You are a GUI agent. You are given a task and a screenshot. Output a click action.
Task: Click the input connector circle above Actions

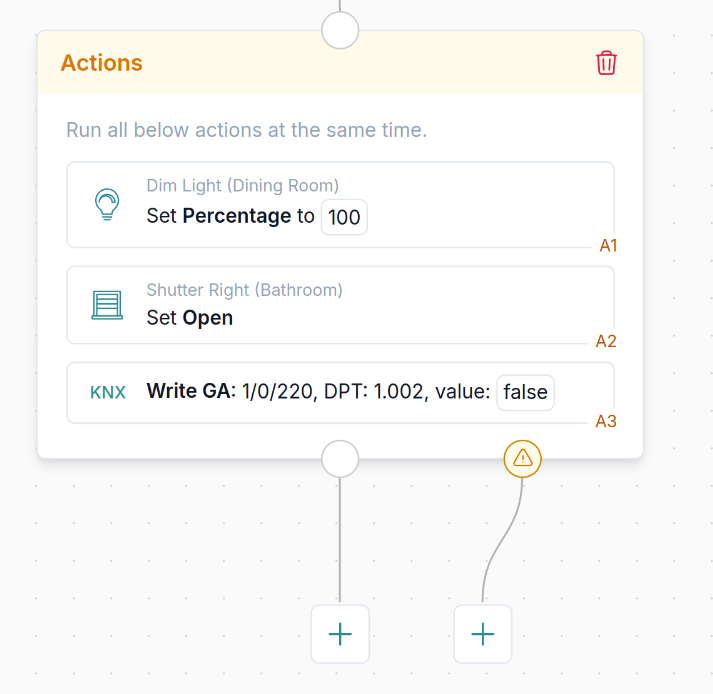pyautogui.click(x=340, y=29)
